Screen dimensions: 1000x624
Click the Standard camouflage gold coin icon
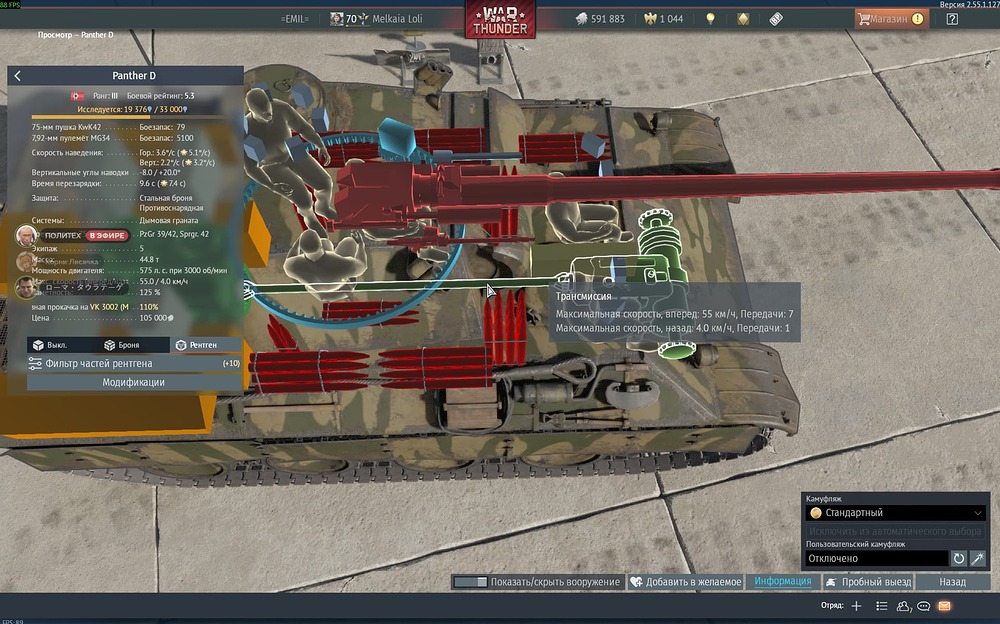pos(816,513)
